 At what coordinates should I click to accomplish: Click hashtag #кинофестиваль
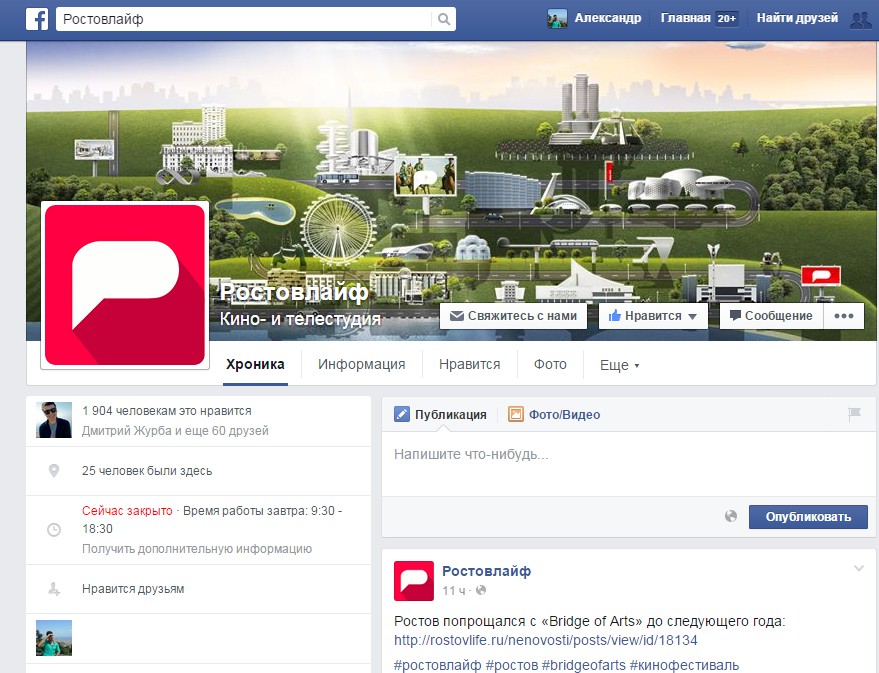(684, 665)
